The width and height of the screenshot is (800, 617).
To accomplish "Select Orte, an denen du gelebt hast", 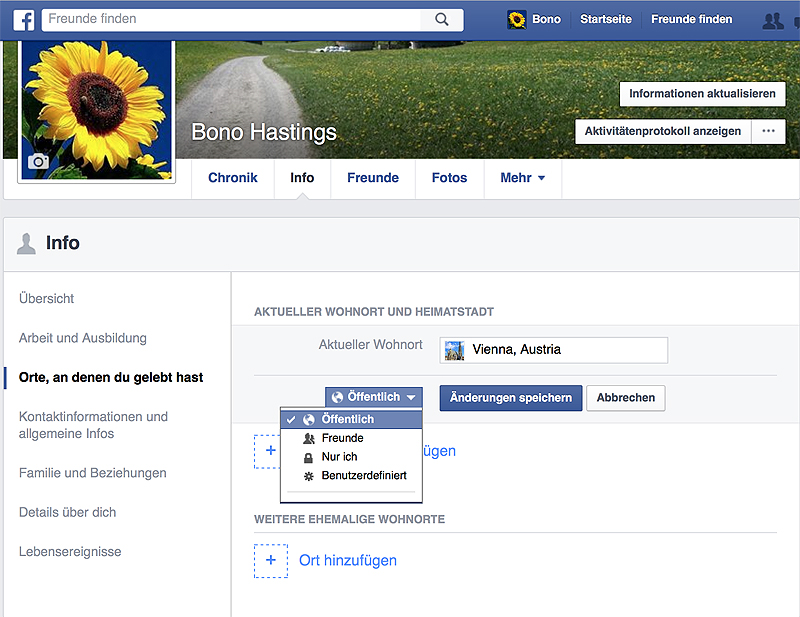I will click(x=111, y=378).
